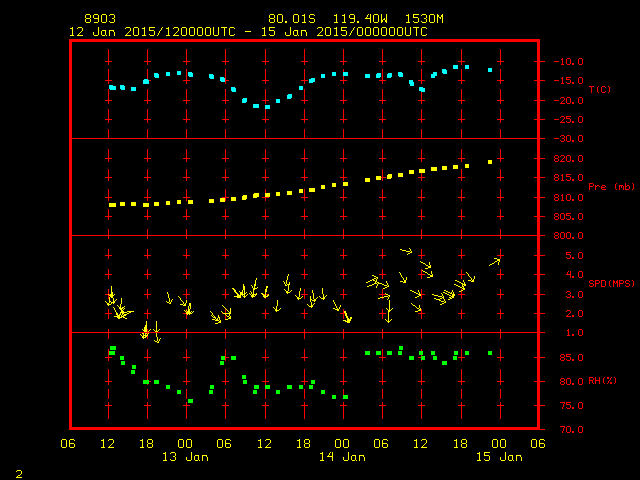640x480 pixels.
Task: Click the 00 hour label above 13 Jan
Action: [x=185, y=444]
